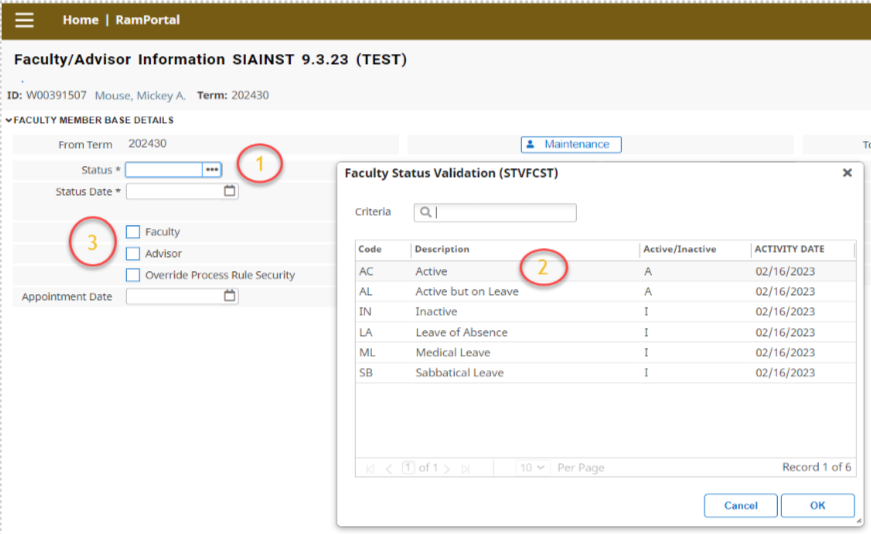Click into the Criteria search field
This screenshot has width=871, height=534.
tap(495, 212)
